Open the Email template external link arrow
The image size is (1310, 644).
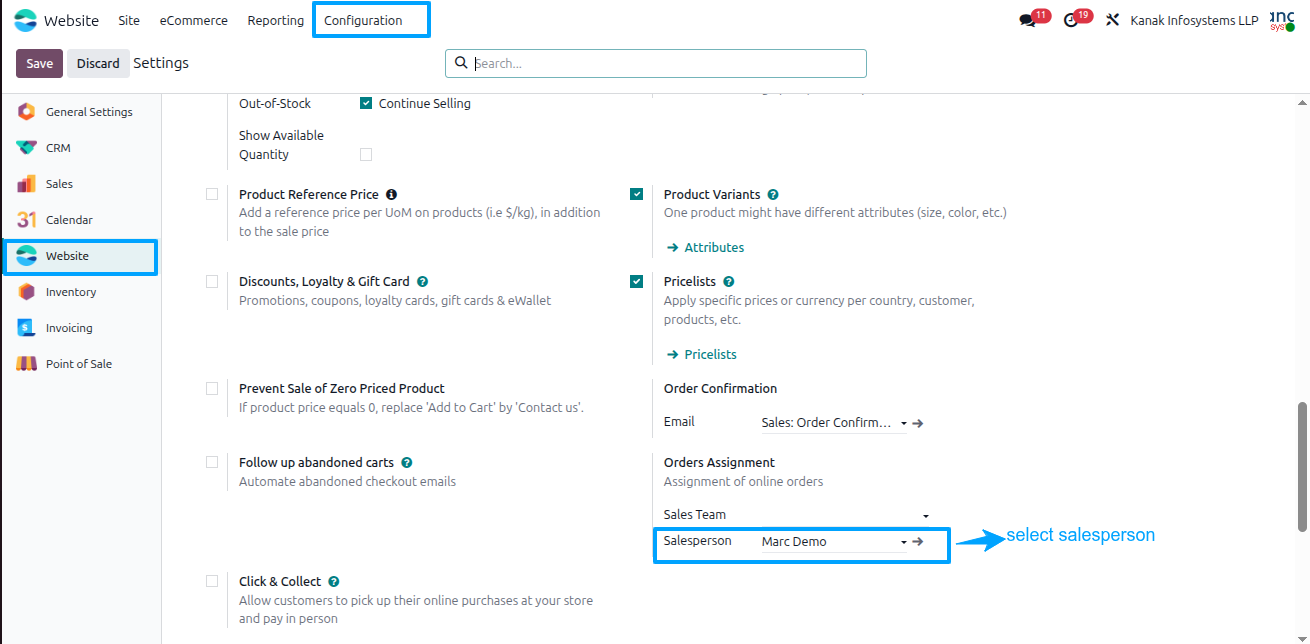(918, 424)
